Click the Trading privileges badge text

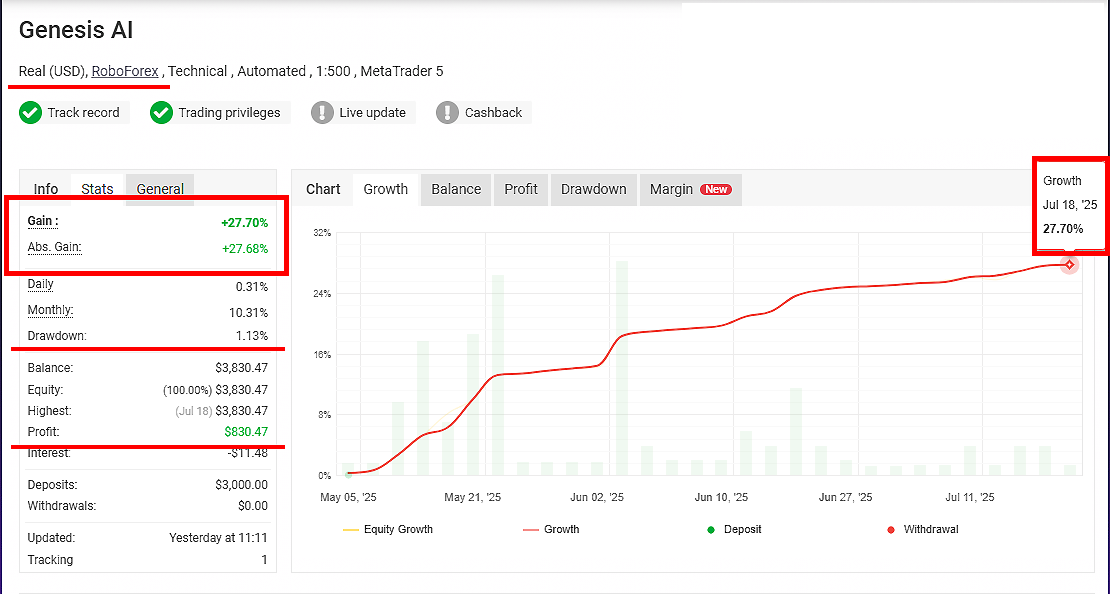(229, 113)
